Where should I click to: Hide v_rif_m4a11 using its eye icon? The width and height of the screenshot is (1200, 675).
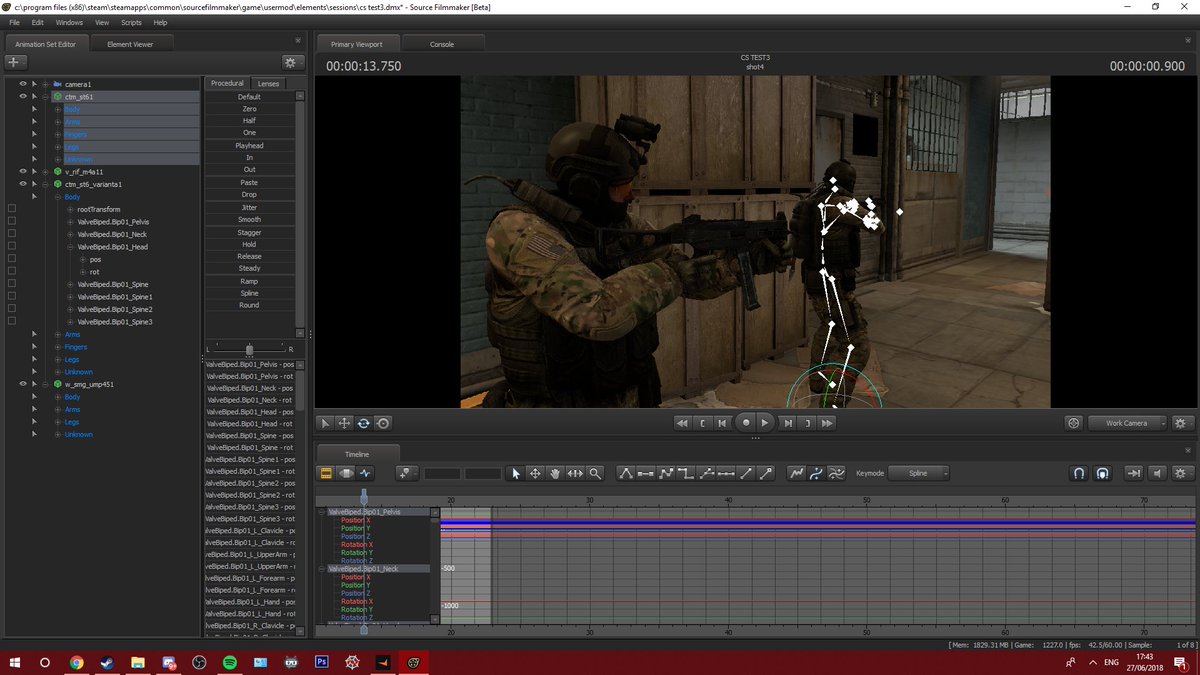[x=23, y=172]
